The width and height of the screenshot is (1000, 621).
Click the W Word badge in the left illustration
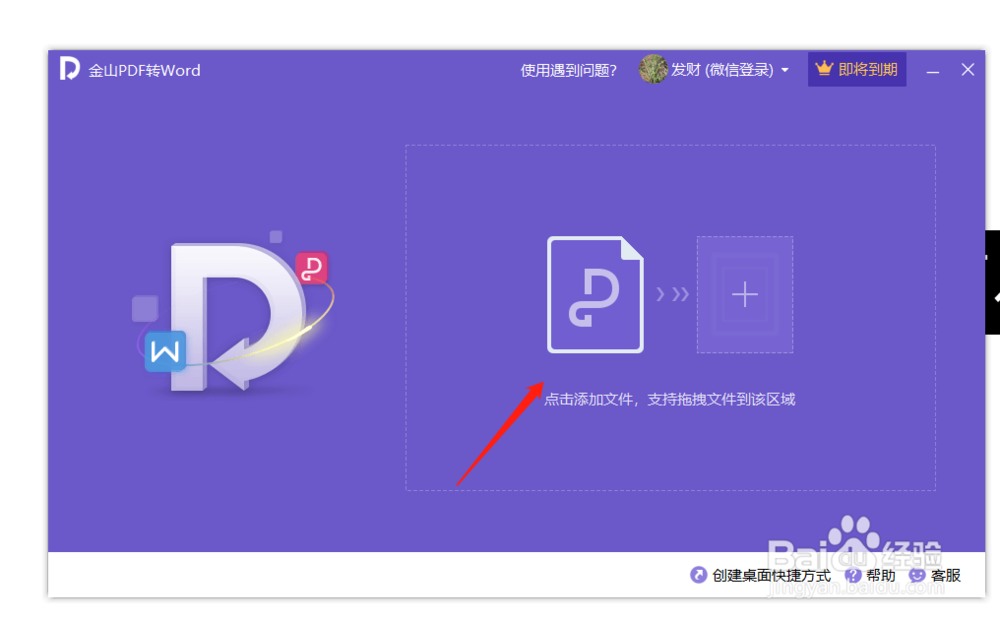(x=167, y=351)
